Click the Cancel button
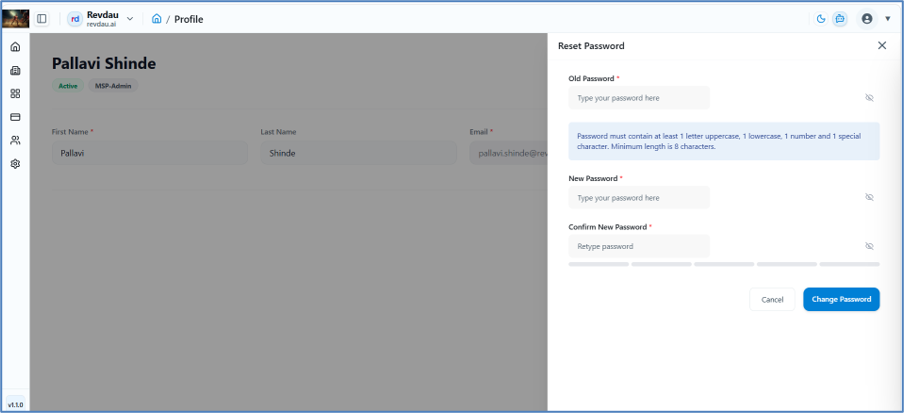Image resolution: width=904 pixels, height=413 pixels. (x=772, y=299)
